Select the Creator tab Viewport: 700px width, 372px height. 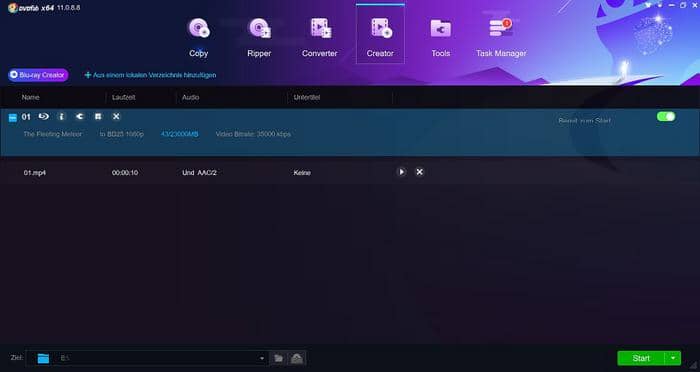tap(380, 35)
